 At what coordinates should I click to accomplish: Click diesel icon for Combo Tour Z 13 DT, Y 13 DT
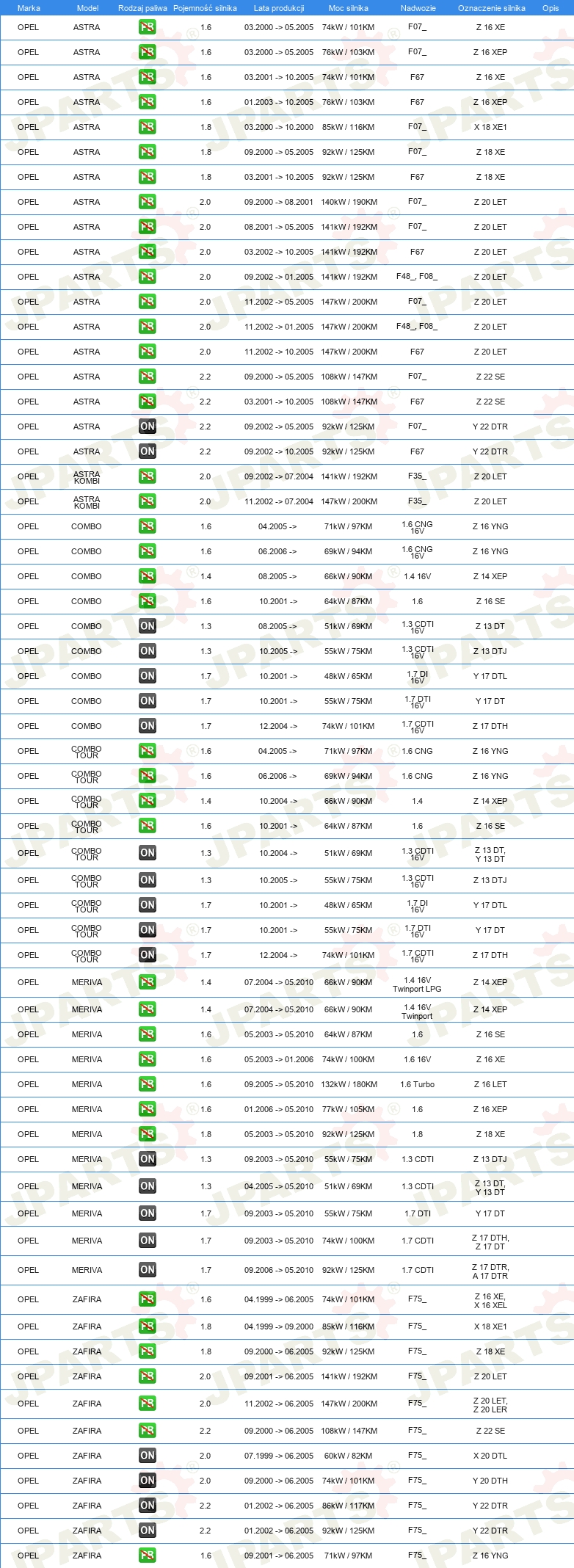[x=148, y=853]
